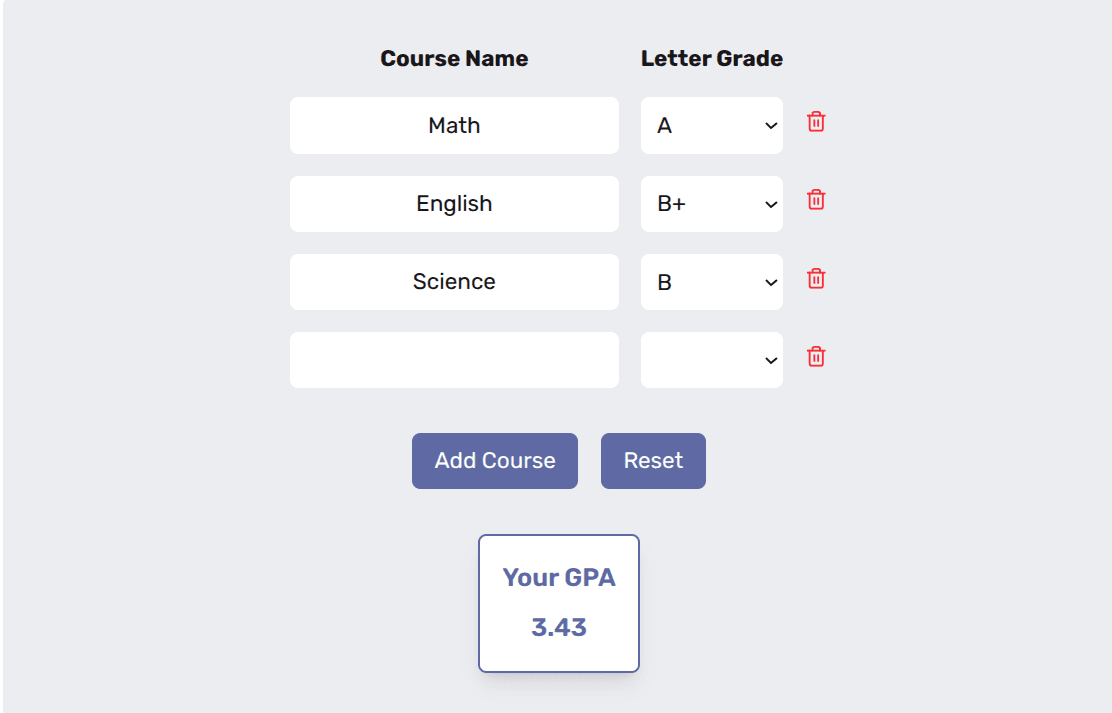Delete the Science row via trash icon
Screen dimensions: 1112x713
point(815,279)
